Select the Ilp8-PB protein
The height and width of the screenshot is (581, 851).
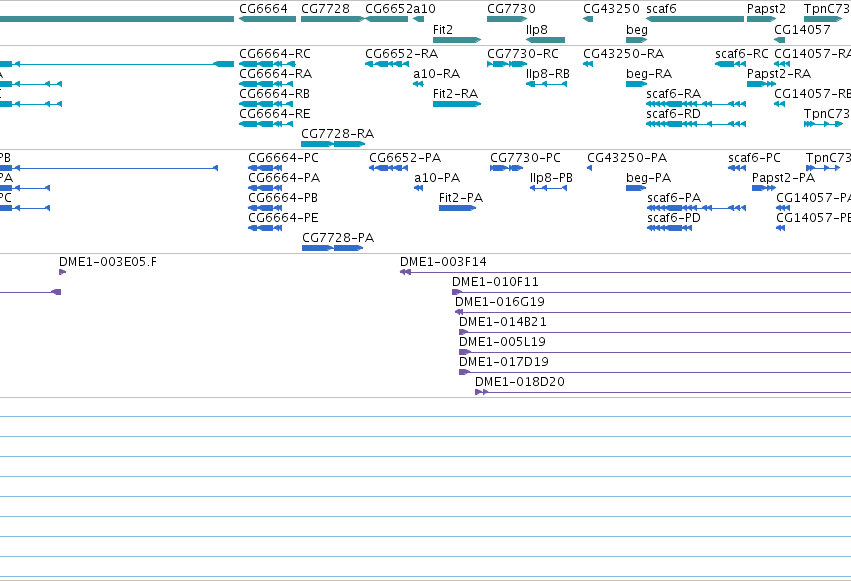point(548,188)
